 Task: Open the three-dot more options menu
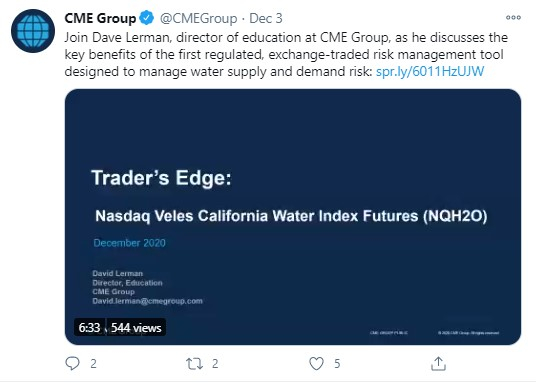click(513, 17)
